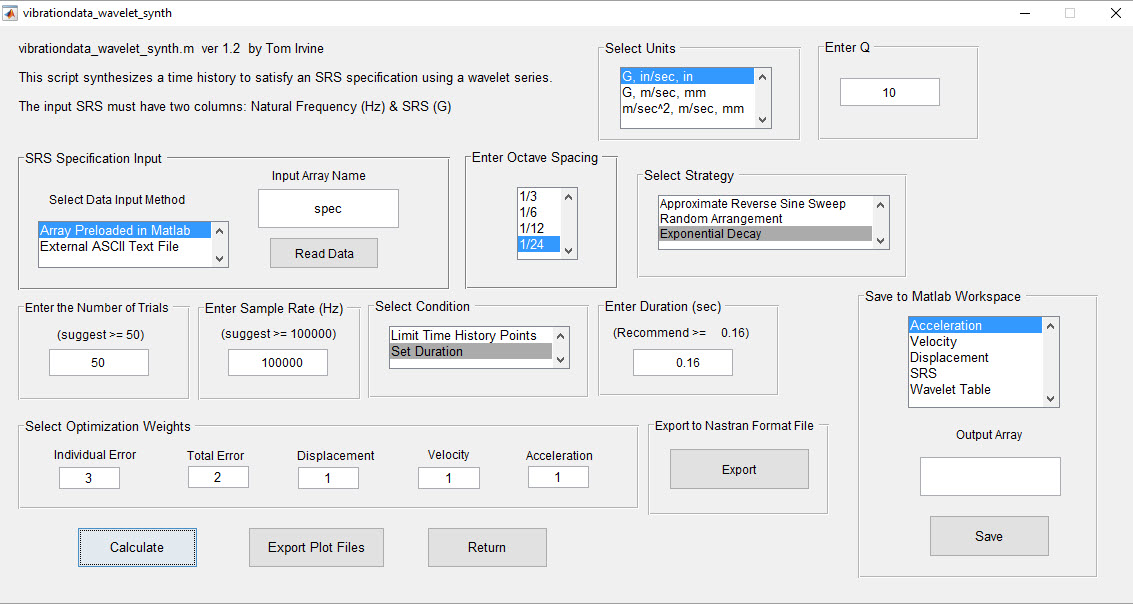Screen dimensions: 1133x604
Task: Choose 1/12 octave spacing
Action: [532, 228]
